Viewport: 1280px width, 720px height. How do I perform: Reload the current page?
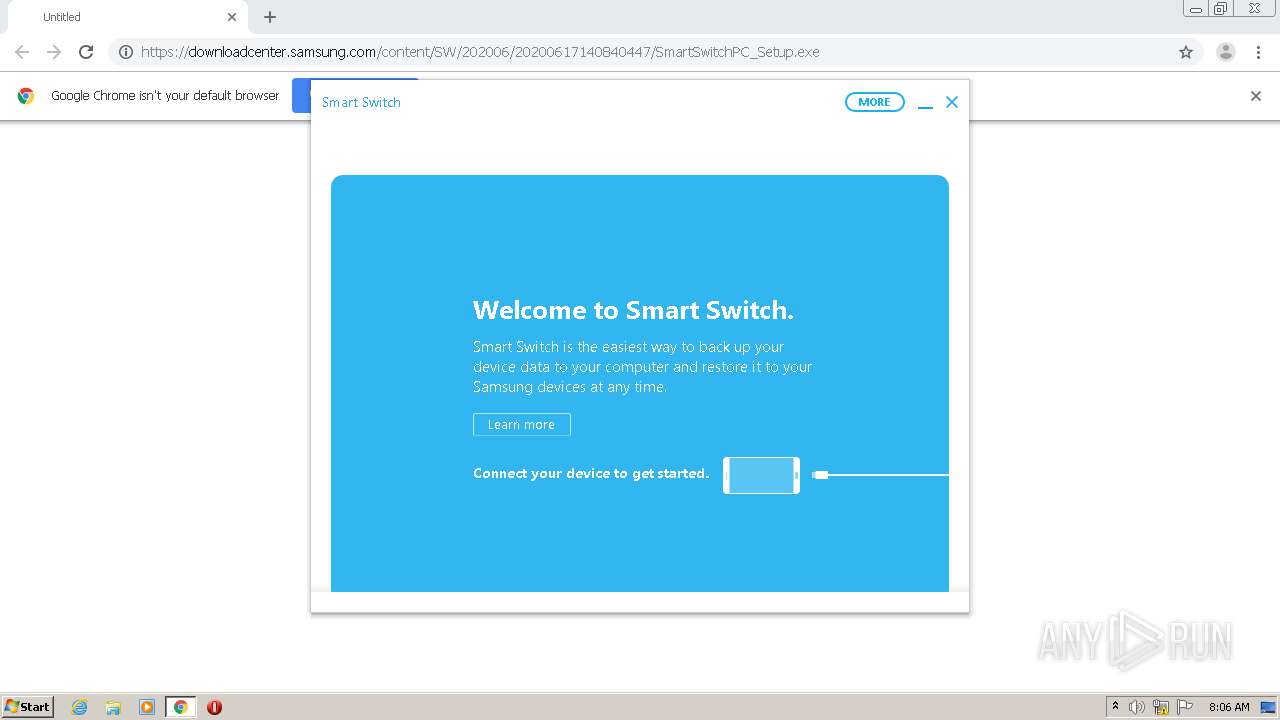[x=86, y=52]
